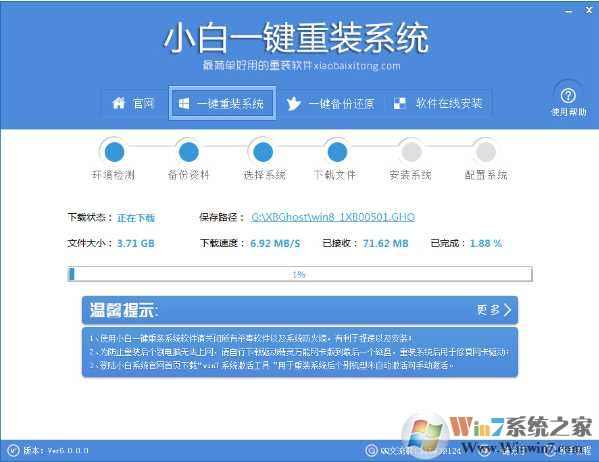Click the 选择系统 step circle

tap(263, 152)
